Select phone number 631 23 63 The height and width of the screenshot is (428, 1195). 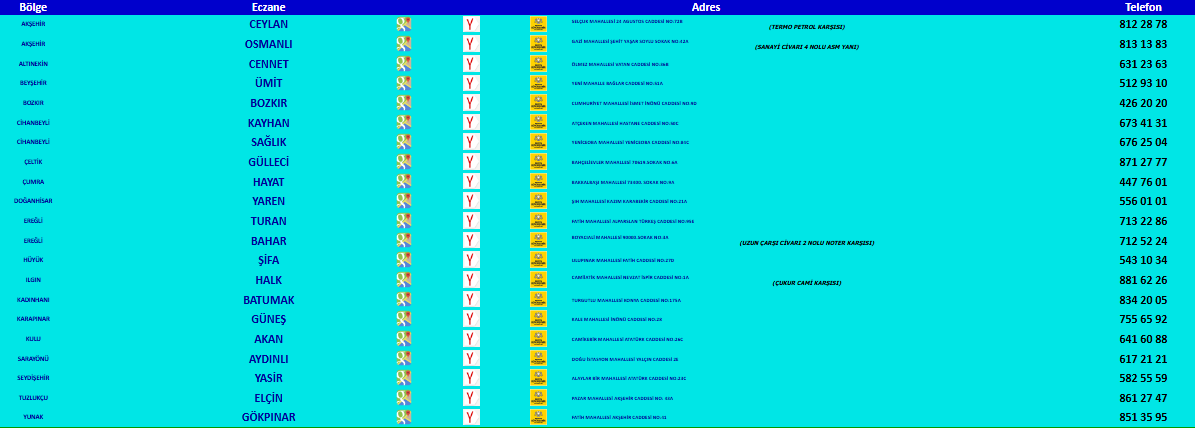(x=1143, y=64)
